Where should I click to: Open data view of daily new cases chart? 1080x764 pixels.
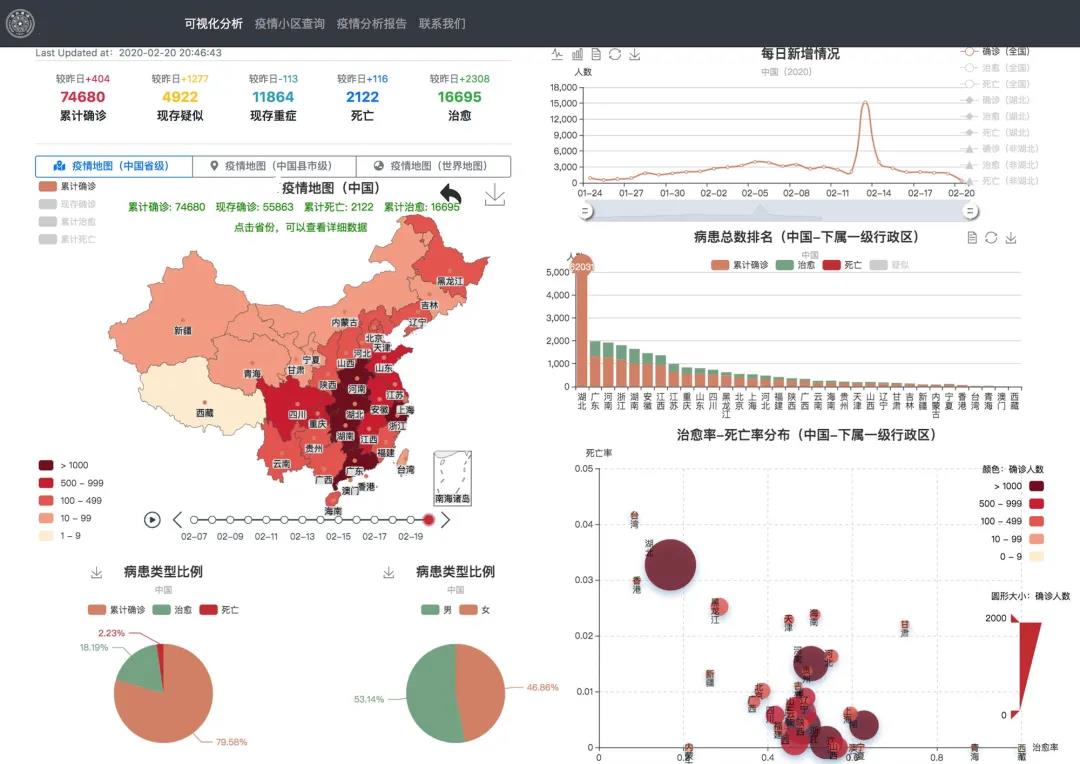pos(596,54)
